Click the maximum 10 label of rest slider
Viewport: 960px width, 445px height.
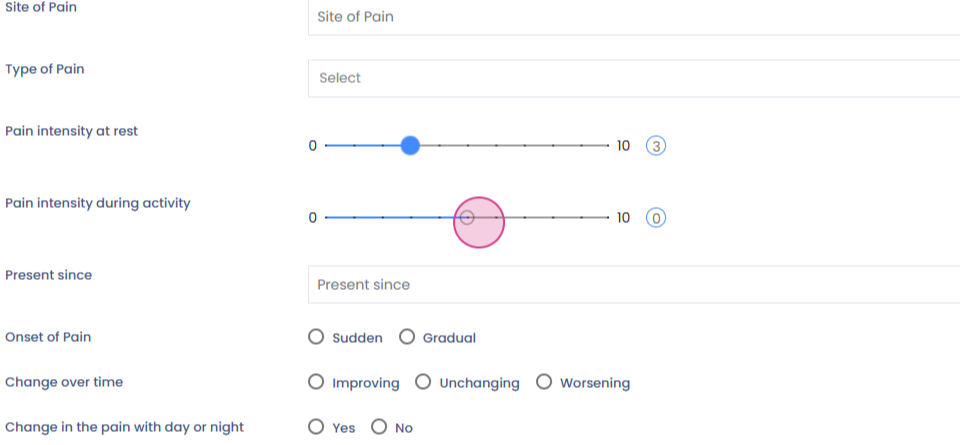tap(623, 146)
